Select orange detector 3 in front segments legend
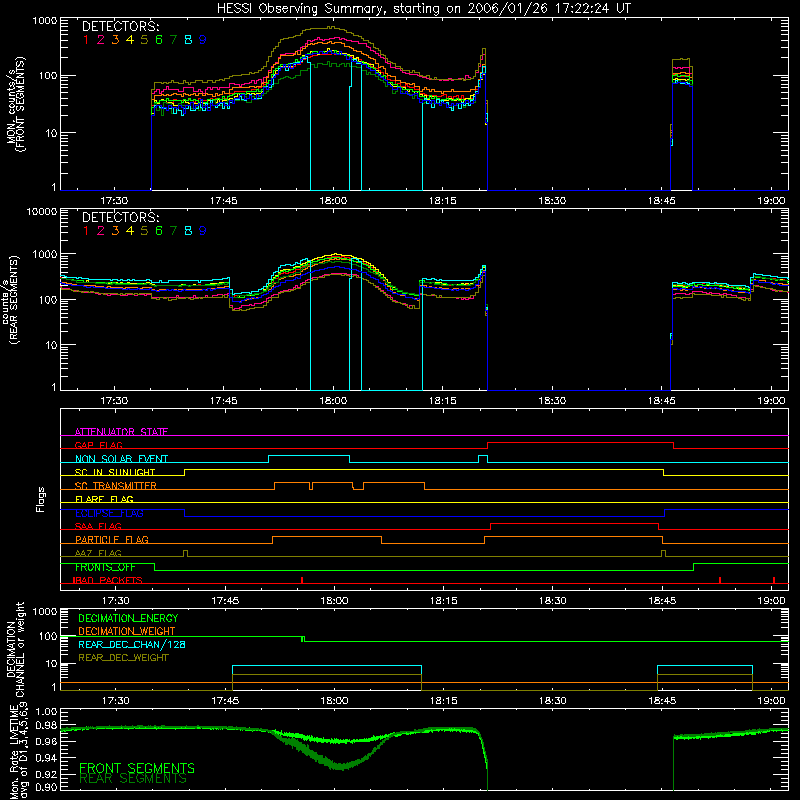Image resolution: width=800 pixels, height=800 pixels. [115, 40]
